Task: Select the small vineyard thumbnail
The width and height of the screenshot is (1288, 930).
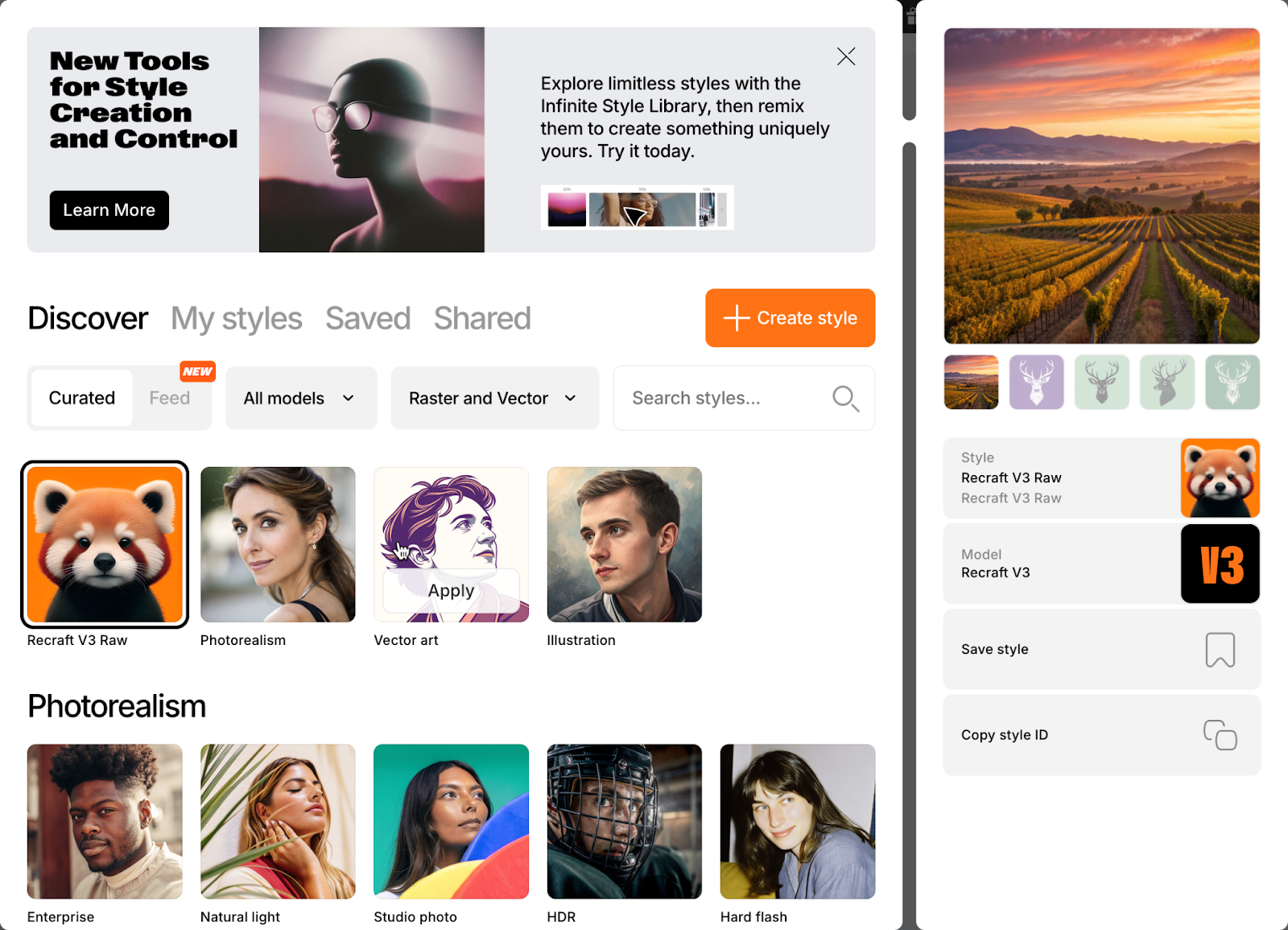Action: pyautogui.click(x=971, y=382)
